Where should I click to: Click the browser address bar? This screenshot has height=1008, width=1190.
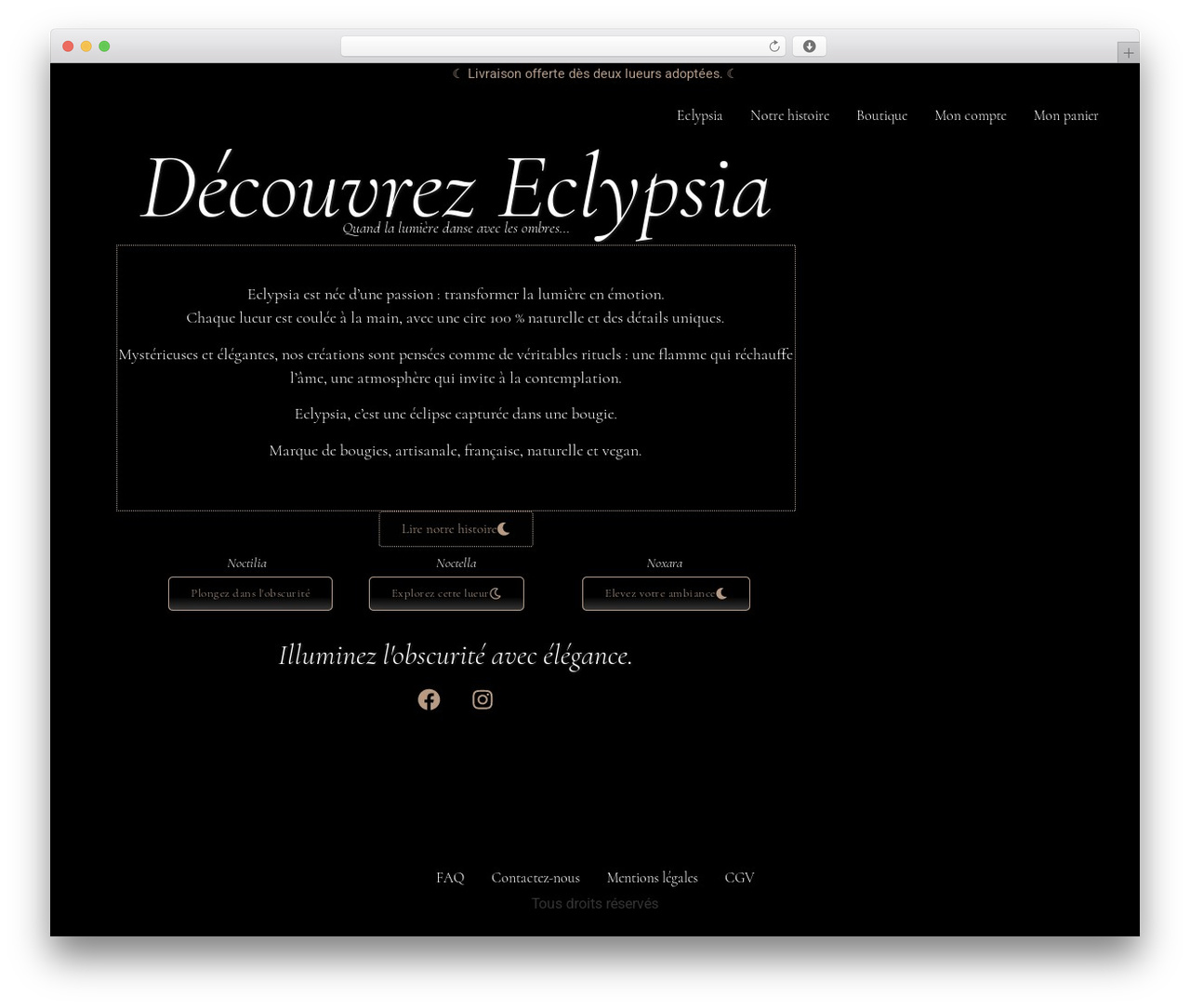562,46
